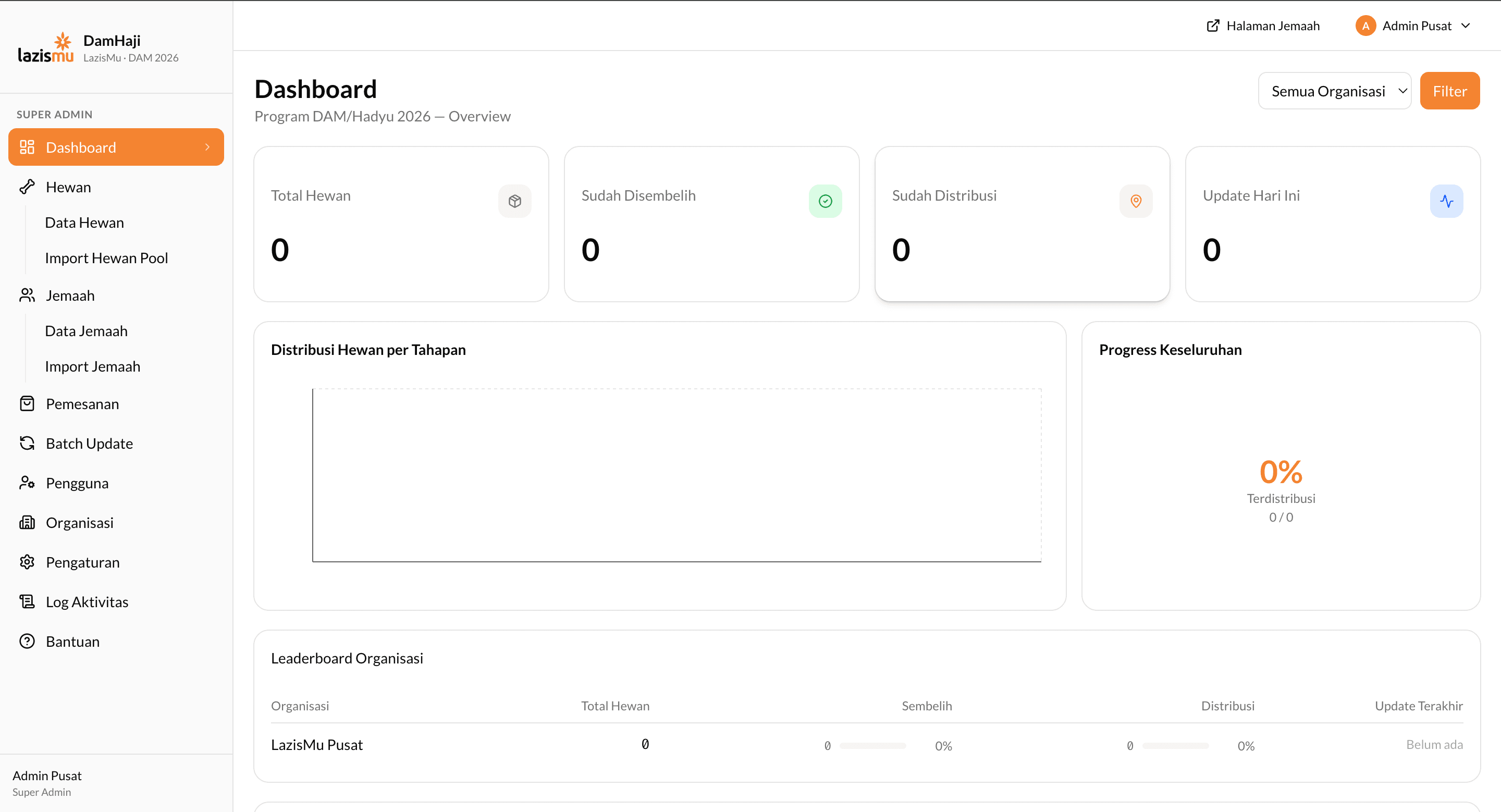Click the Organisasi building icon
1501x812 pixels.
tap(27, 523)
